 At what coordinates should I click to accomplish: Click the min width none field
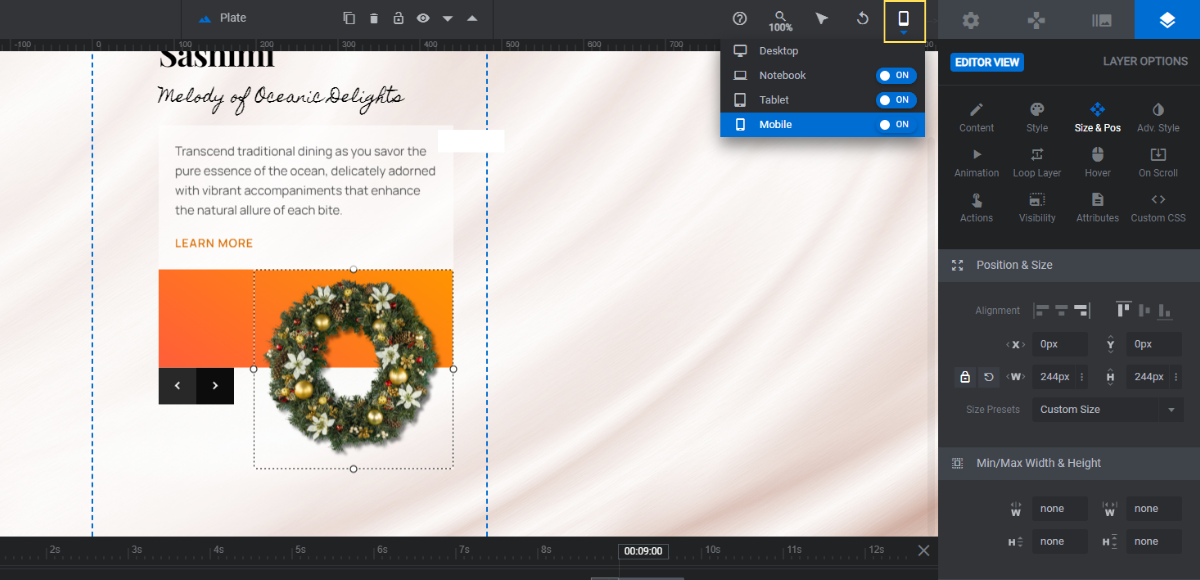(1060, 509)
